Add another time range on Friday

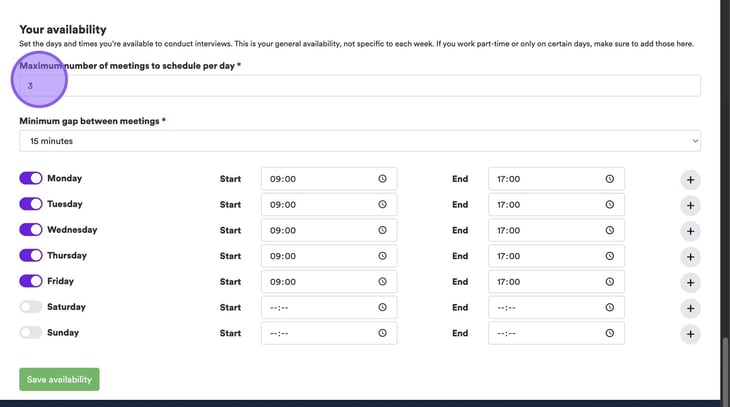[690, 283]
